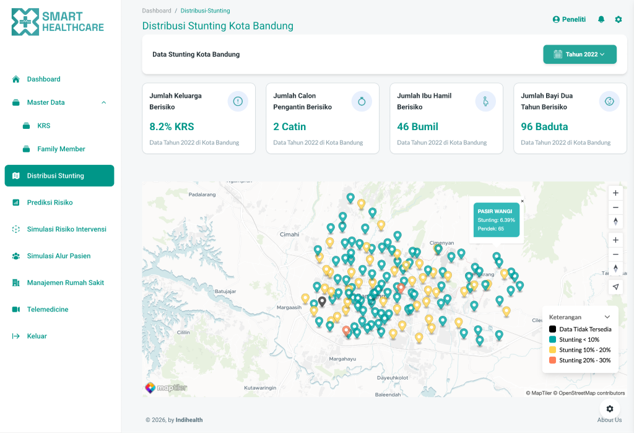634x433 pixels.
Task: Click the Kutawaringin label on the map
Action: (260, 388)
